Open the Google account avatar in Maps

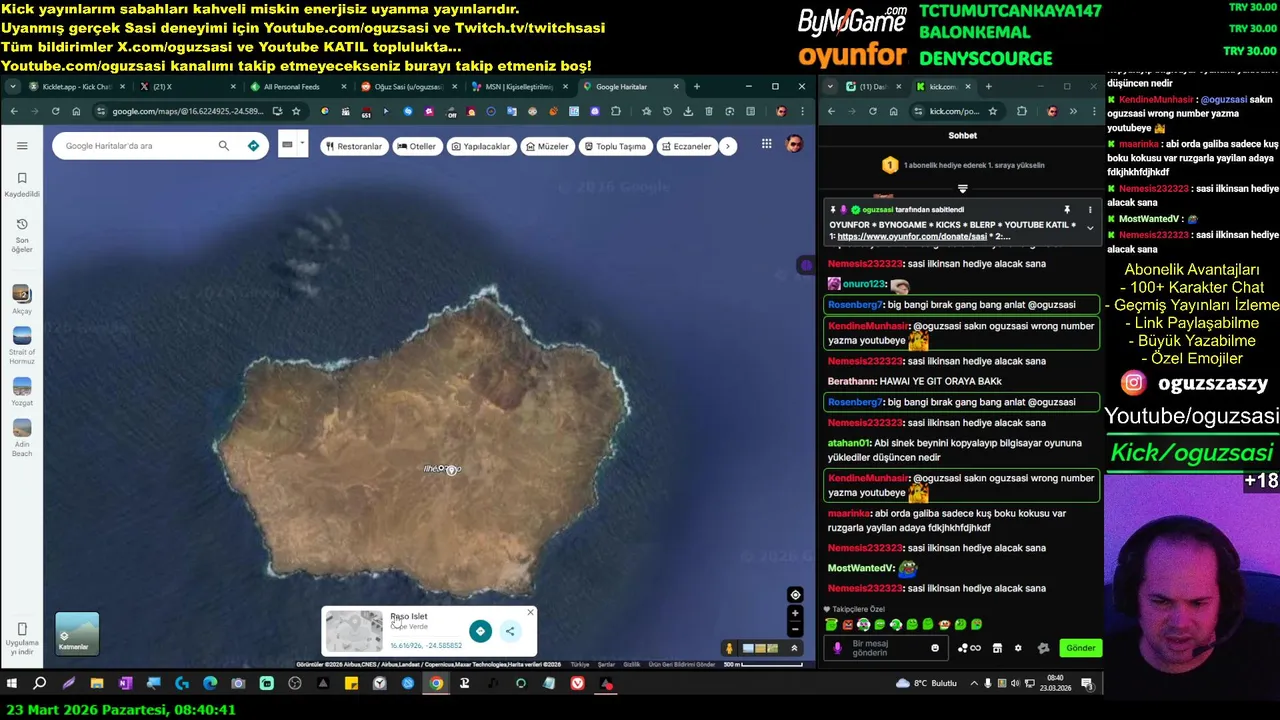(794, 144)
